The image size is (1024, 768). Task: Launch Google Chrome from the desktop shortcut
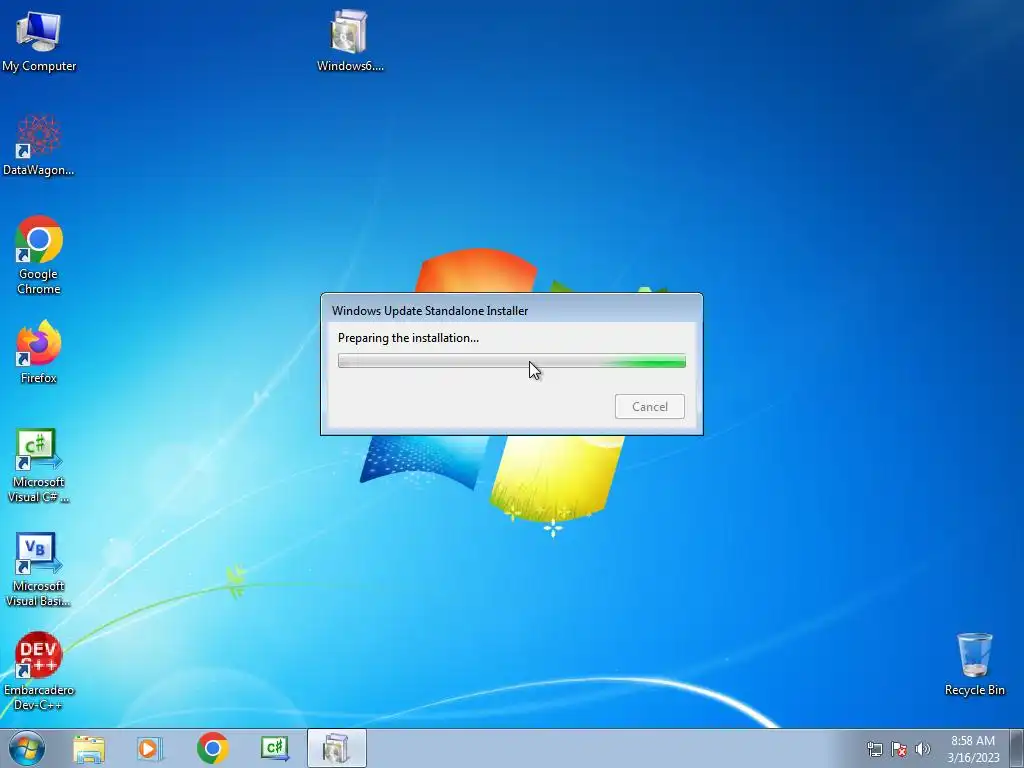coord(39,255)
